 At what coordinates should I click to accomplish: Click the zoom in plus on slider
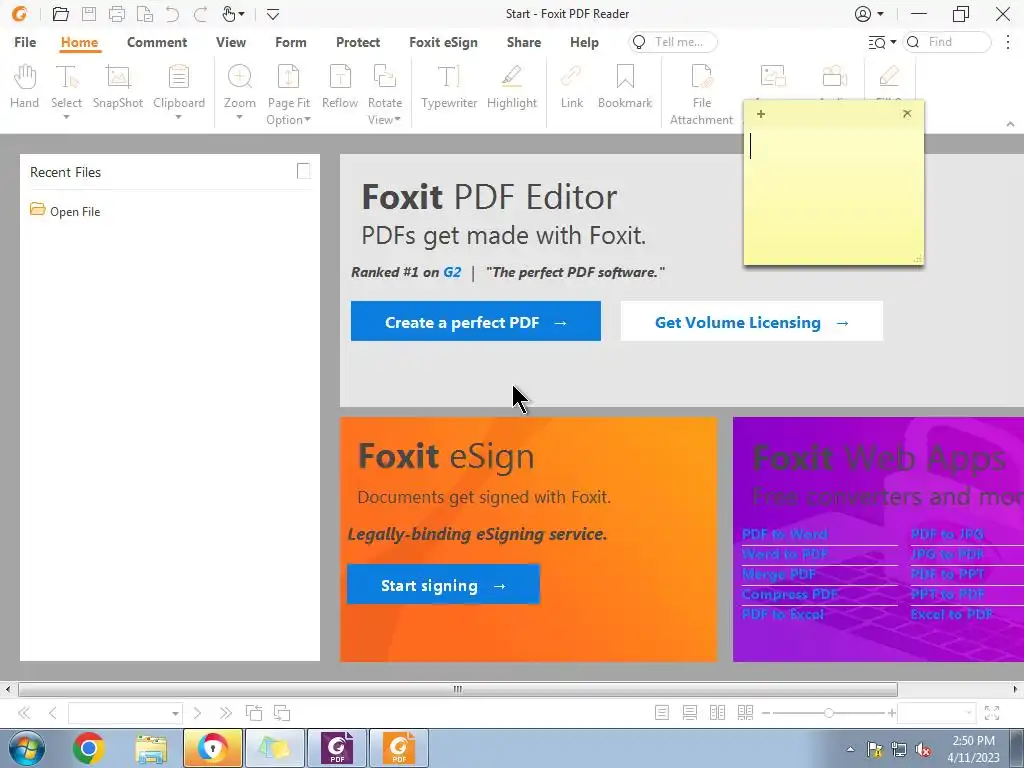pos(891,713)
